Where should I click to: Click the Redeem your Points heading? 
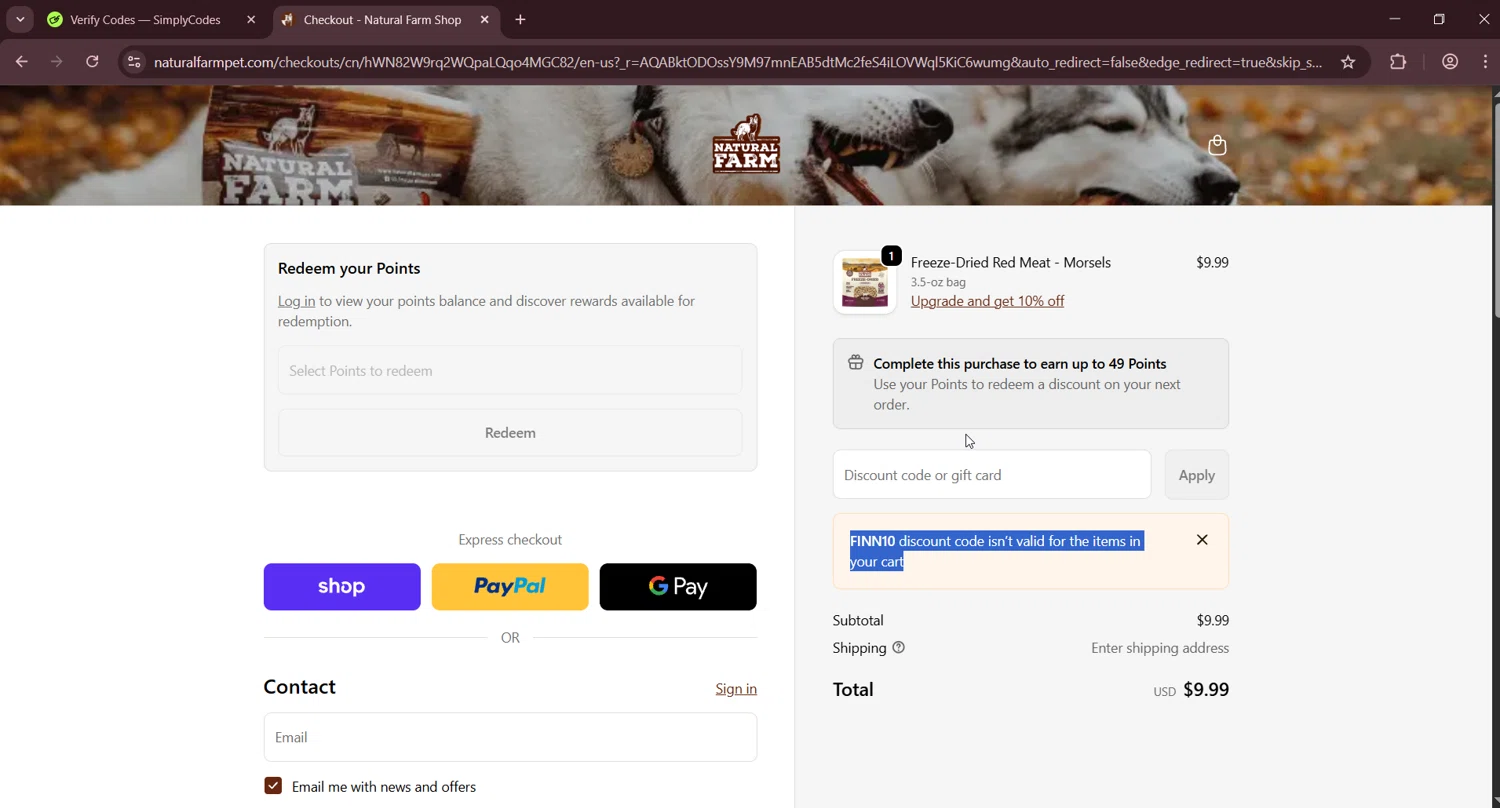(349, 268)
